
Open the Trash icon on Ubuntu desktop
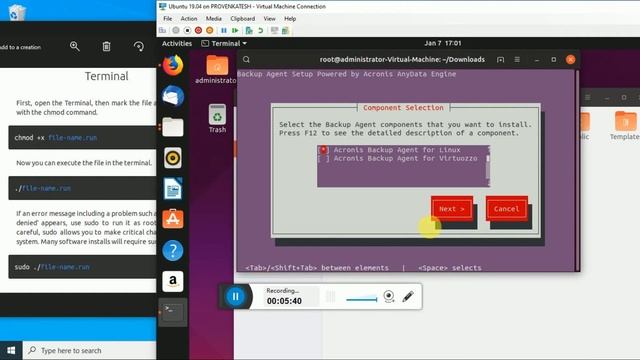tap(217, 118)
